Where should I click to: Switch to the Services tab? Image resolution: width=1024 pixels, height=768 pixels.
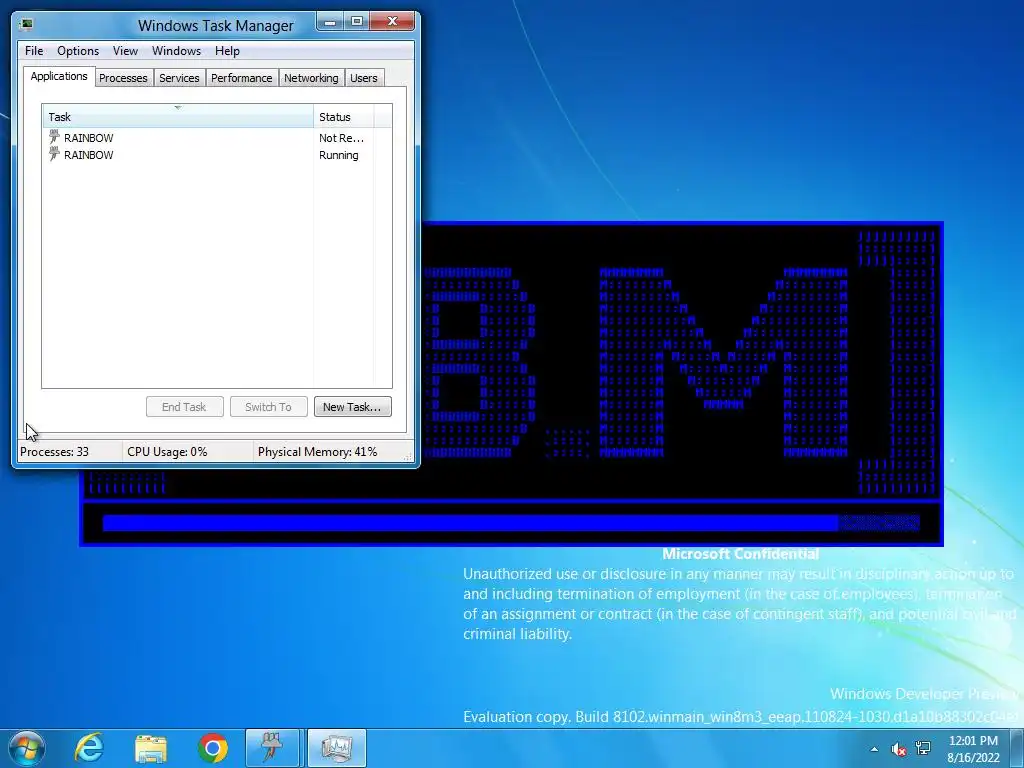click(179, 78)
